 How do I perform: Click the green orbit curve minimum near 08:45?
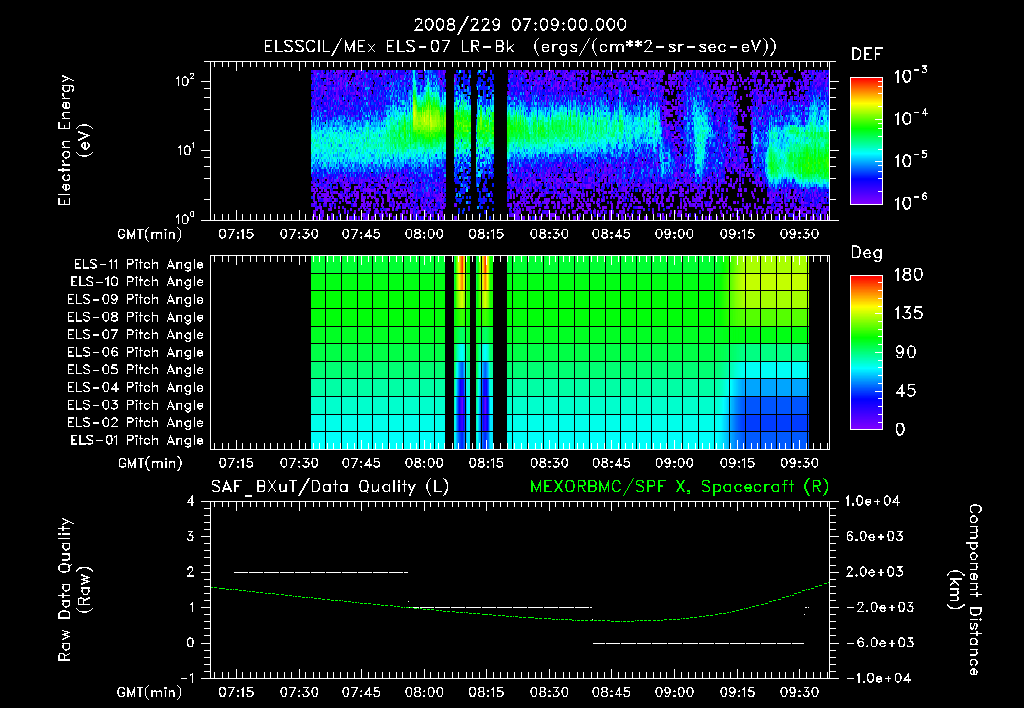pyautogui.click(x=620, y=621)
